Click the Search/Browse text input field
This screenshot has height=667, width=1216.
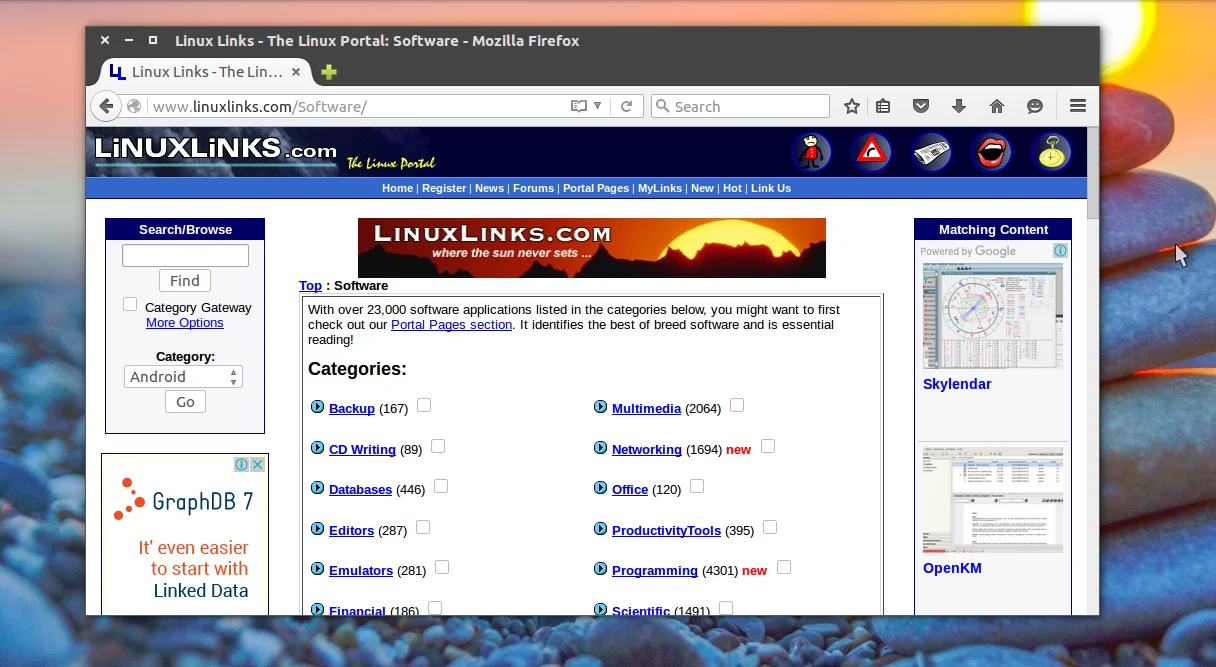pos(185,256)
